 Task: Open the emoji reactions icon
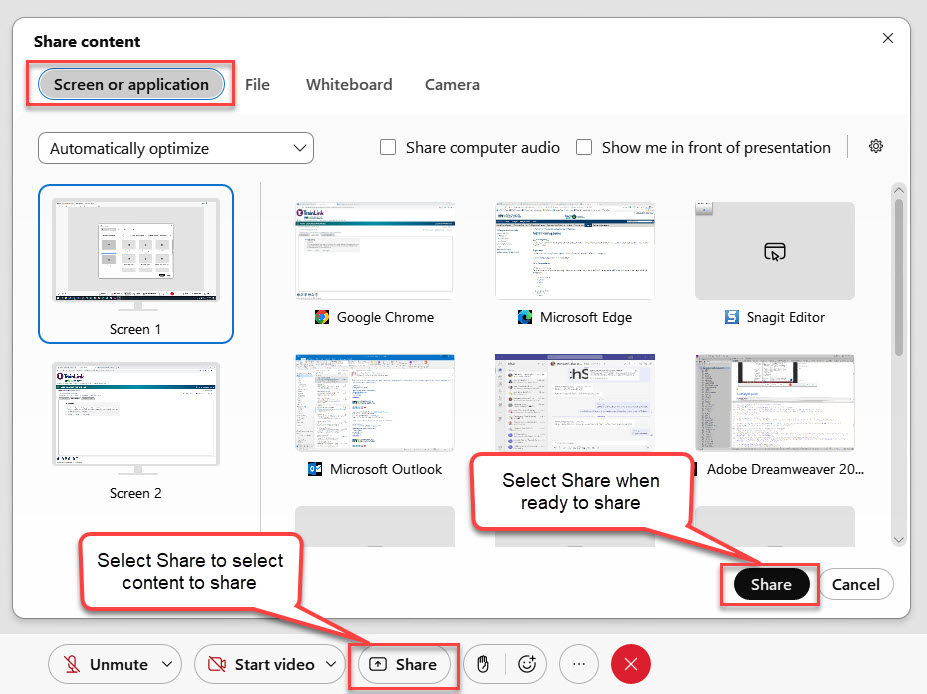528,664
